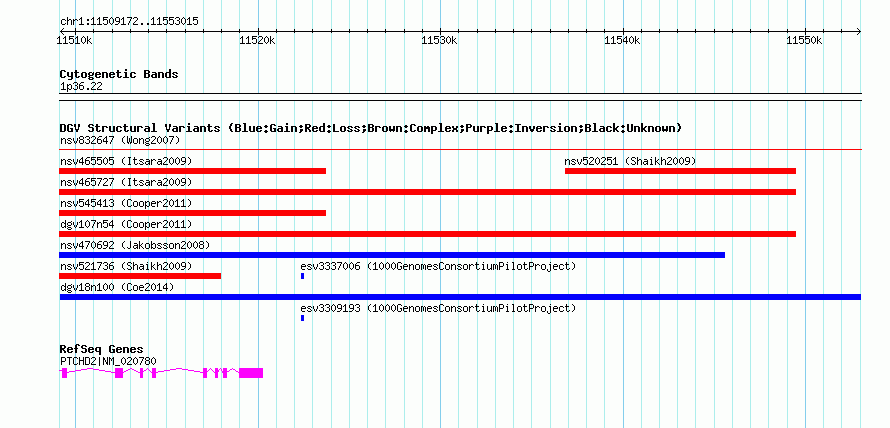The width and height of the screenshot is (890, 428).
Task: Open the nsv521736 (Shaikh2009) label
Action: 126,266
